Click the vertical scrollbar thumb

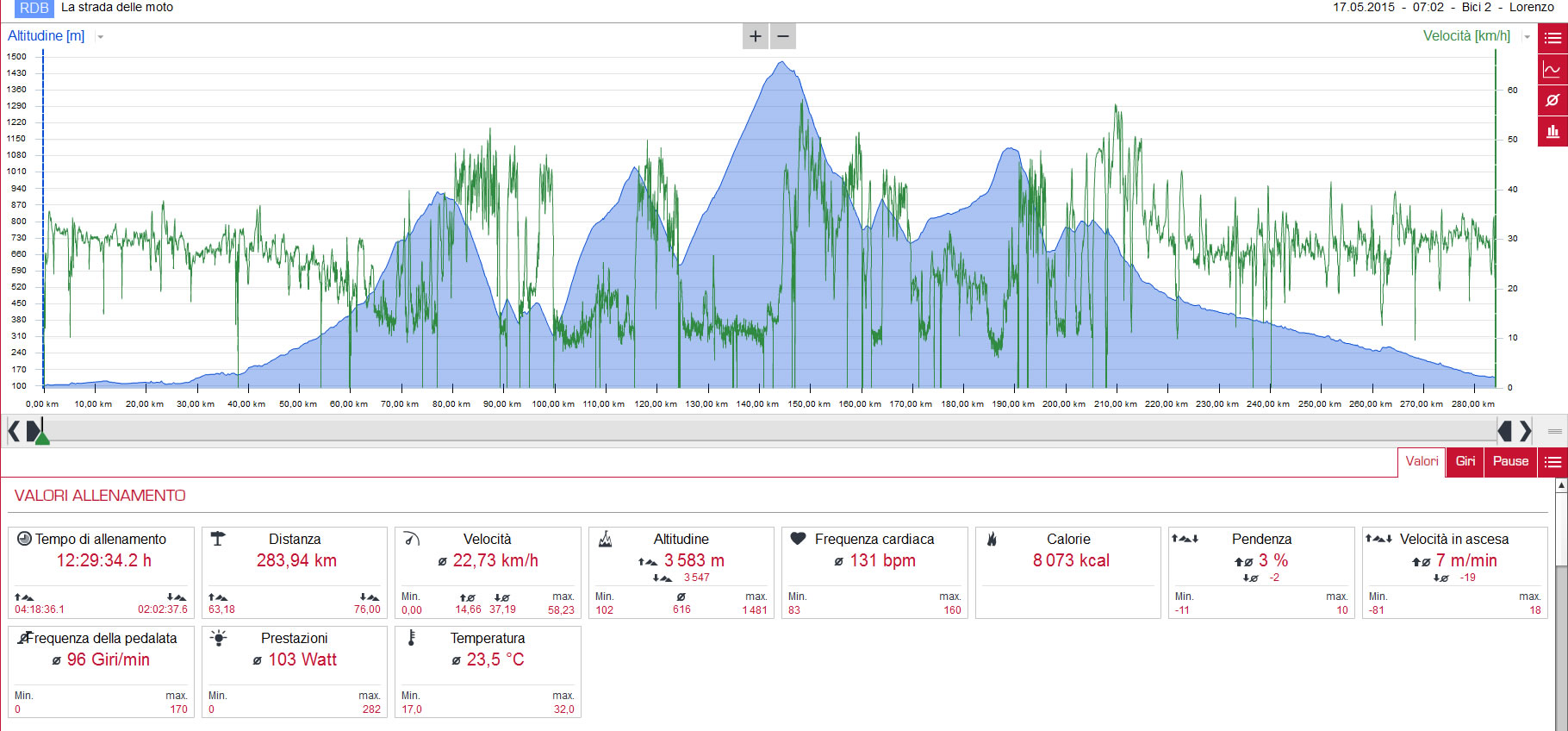pyautogui.click(x=1561, y=530)
